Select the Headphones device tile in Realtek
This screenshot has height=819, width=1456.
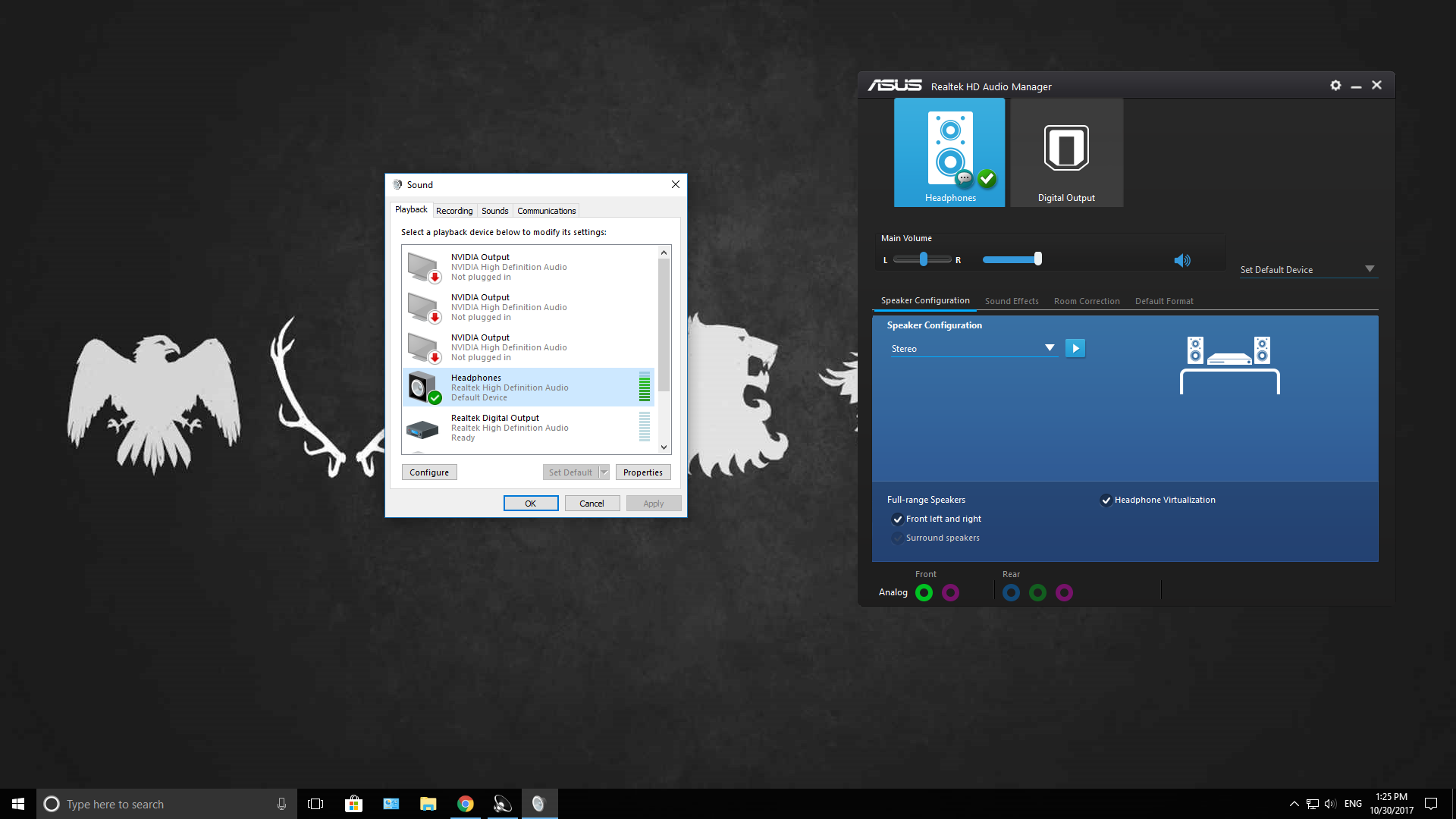[949, 152]
